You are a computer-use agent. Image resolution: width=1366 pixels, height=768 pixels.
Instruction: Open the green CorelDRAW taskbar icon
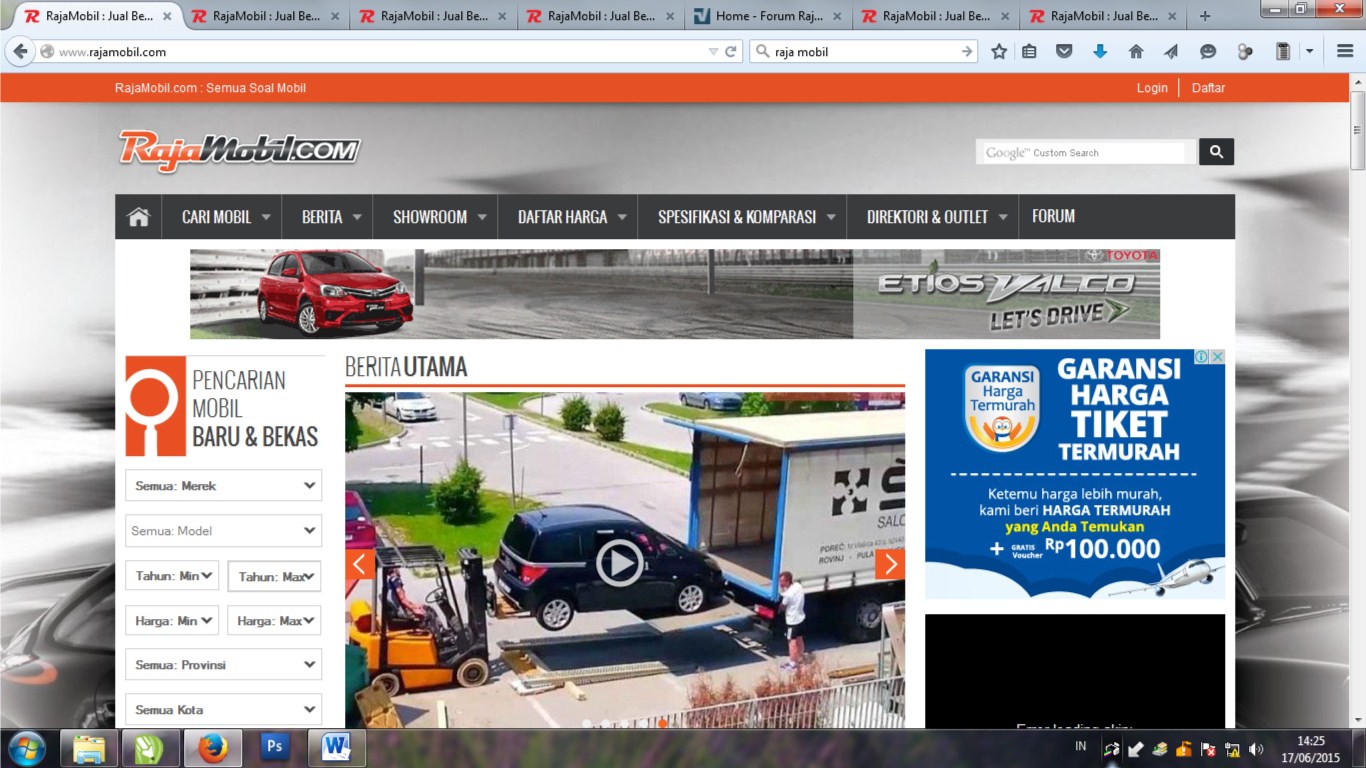click(x=150, y=748)
